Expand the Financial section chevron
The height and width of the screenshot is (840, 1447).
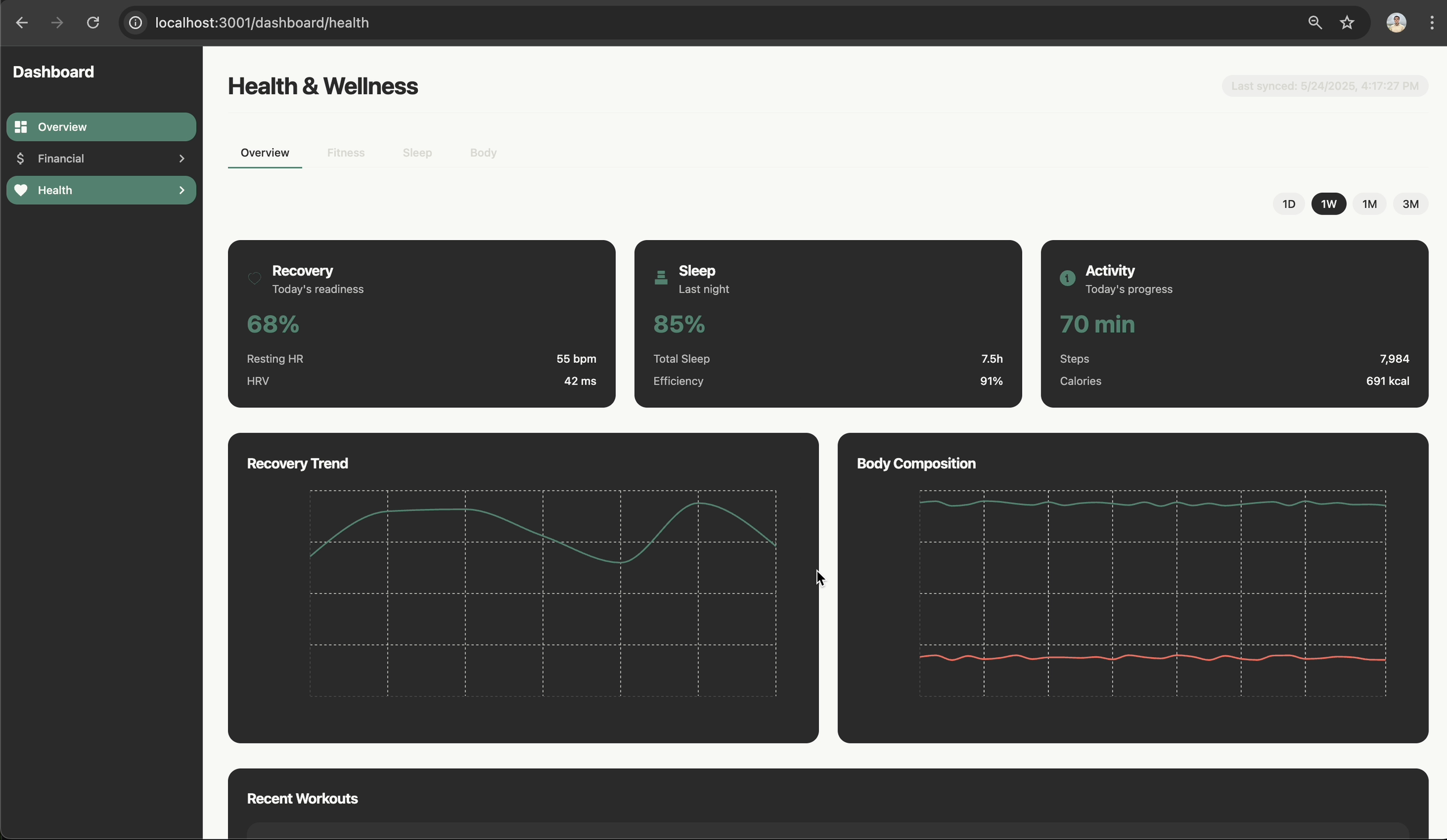pyautogui.click(x=182, y=159)
